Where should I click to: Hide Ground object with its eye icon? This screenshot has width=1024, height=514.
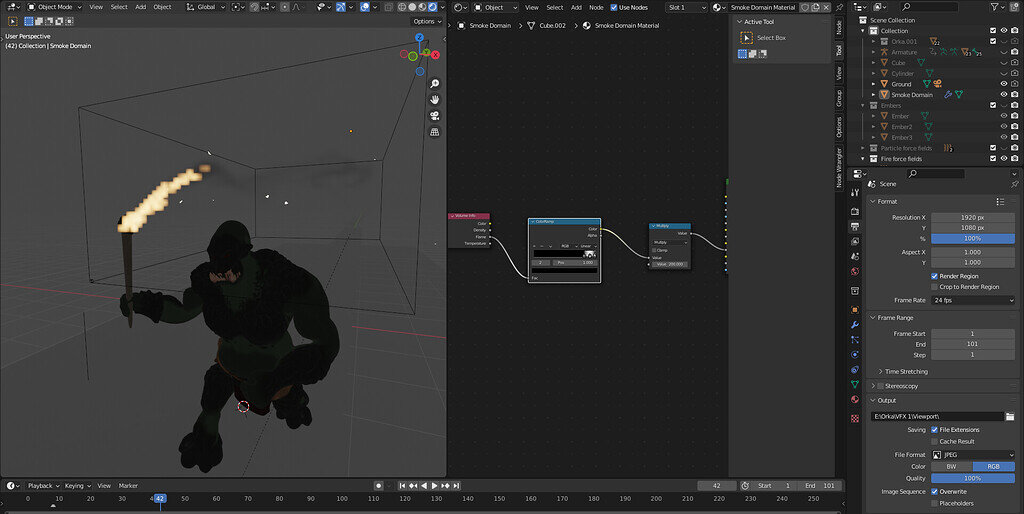tap(1004, 84)
